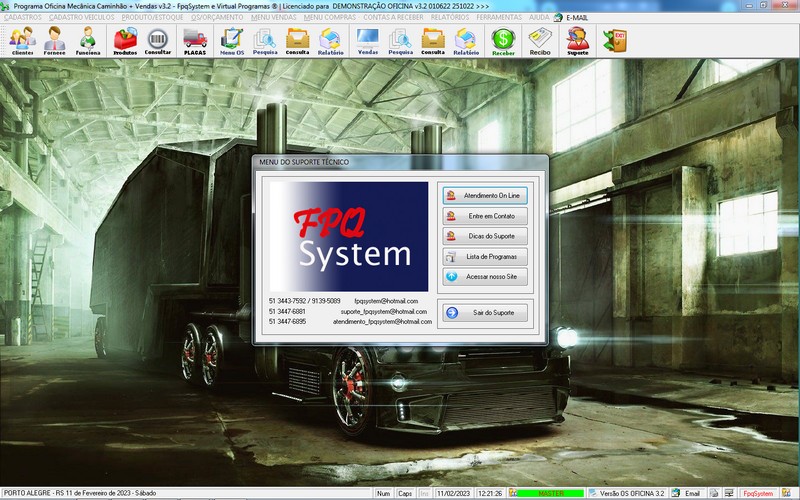Open the CADASTROS menu
This screenshot has width=800, height=500.
[x=23, y=18]
